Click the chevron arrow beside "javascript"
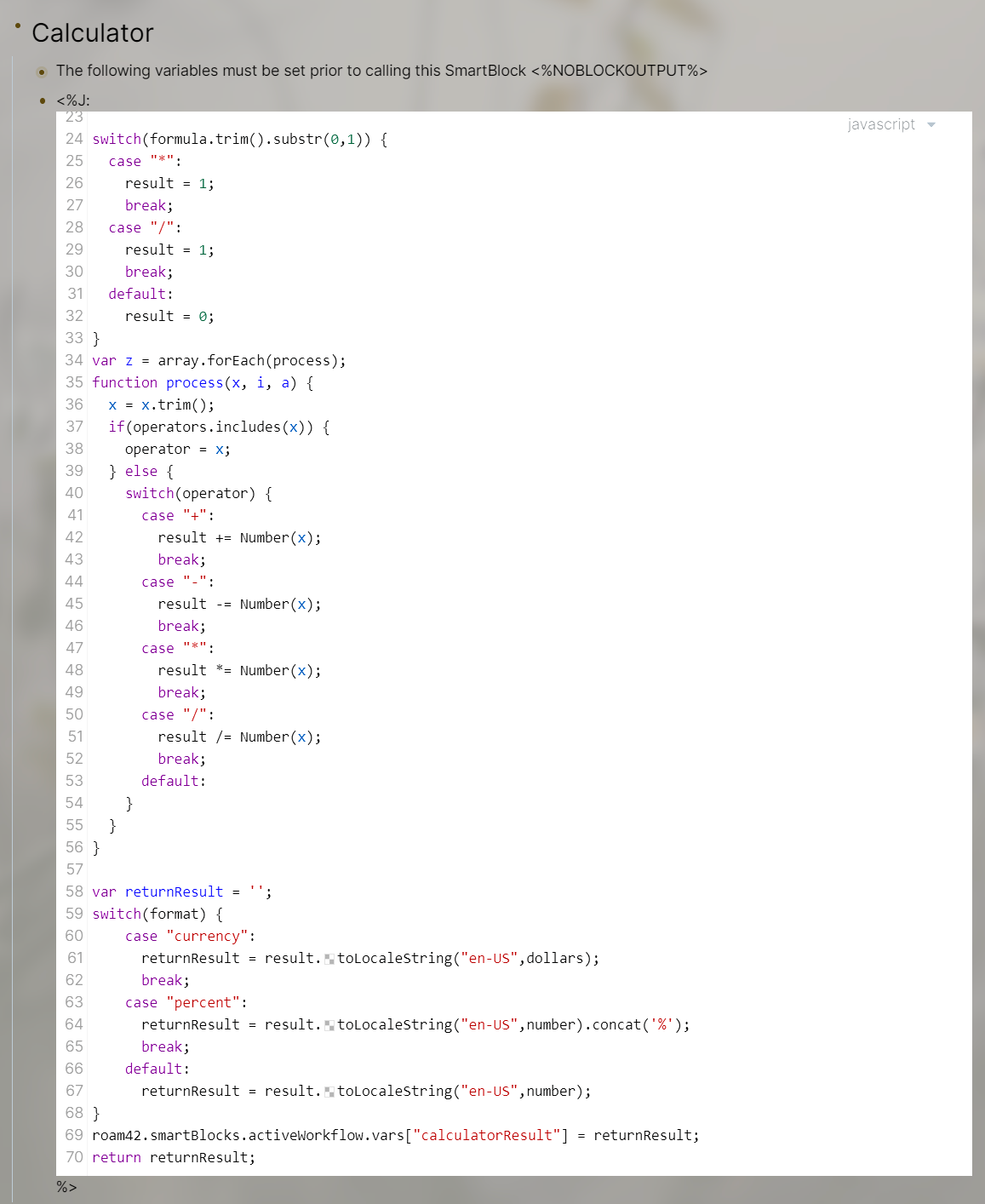 (x=931, y=124)
